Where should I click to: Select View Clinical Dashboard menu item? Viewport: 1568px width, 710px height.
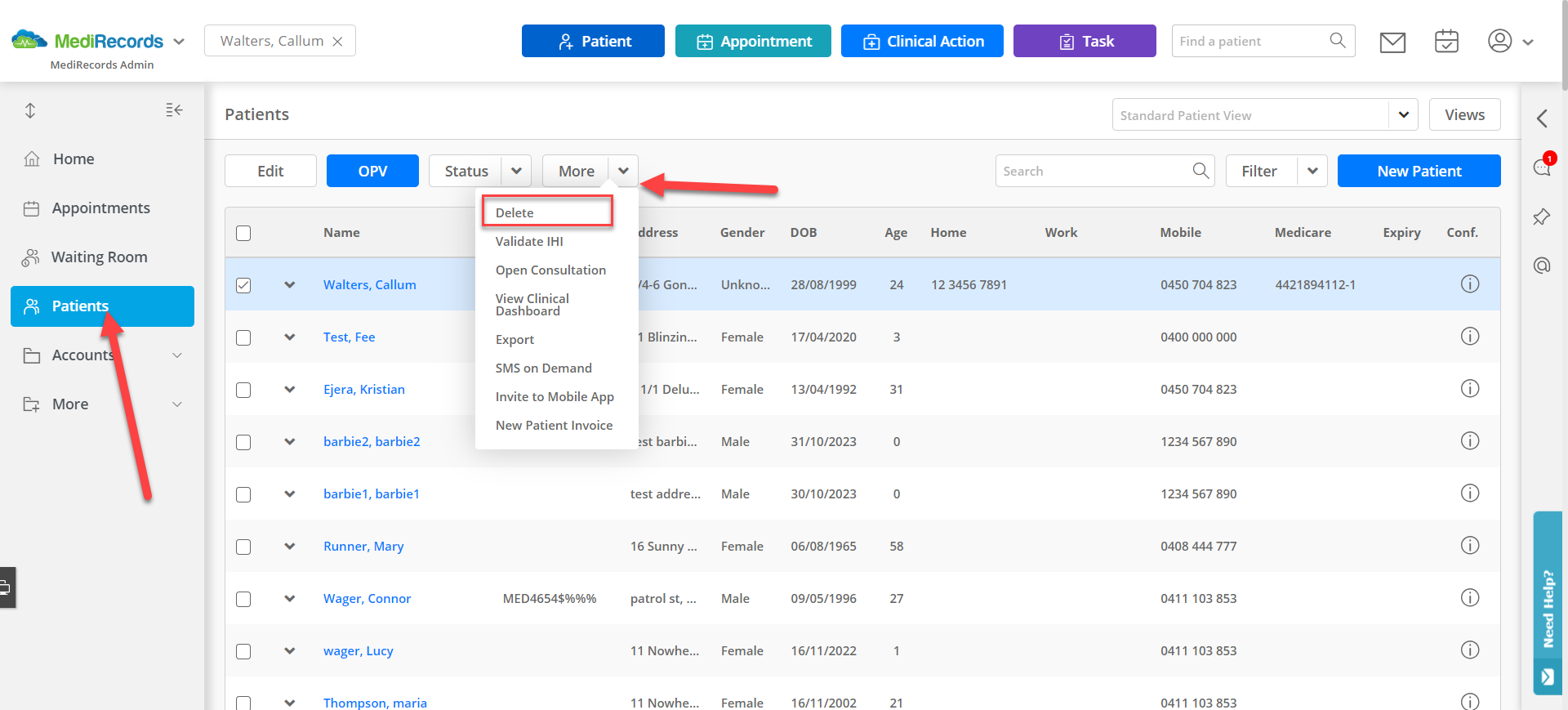[532, 305]
